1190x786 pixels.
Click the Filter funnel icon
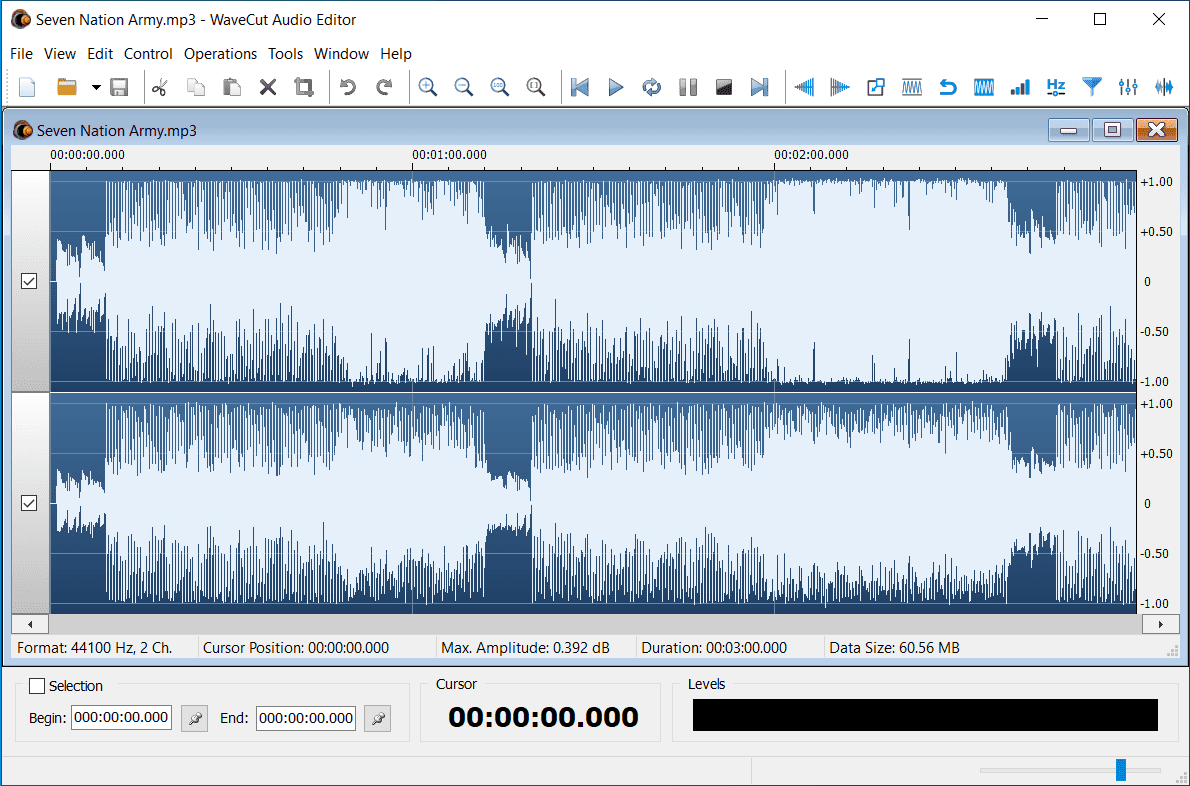click(x=1092, y=87)
